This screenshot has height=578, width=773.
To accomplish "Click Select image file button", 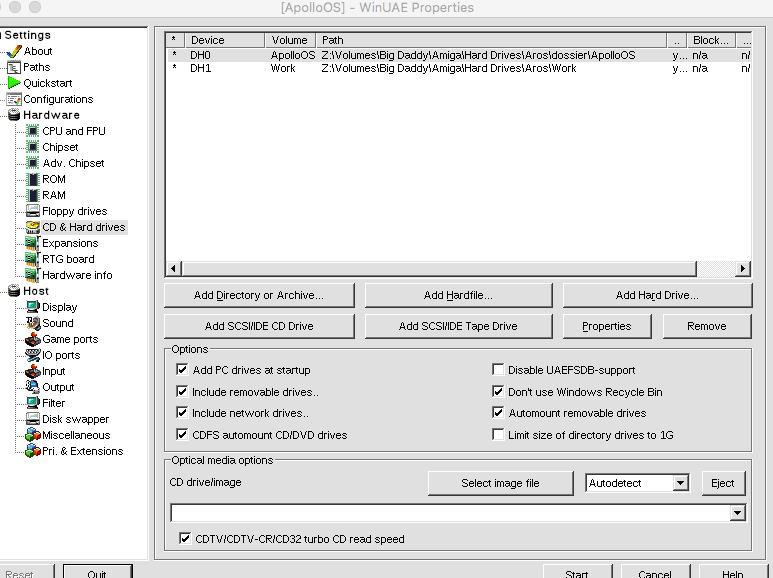I will [x=500, y=483].
